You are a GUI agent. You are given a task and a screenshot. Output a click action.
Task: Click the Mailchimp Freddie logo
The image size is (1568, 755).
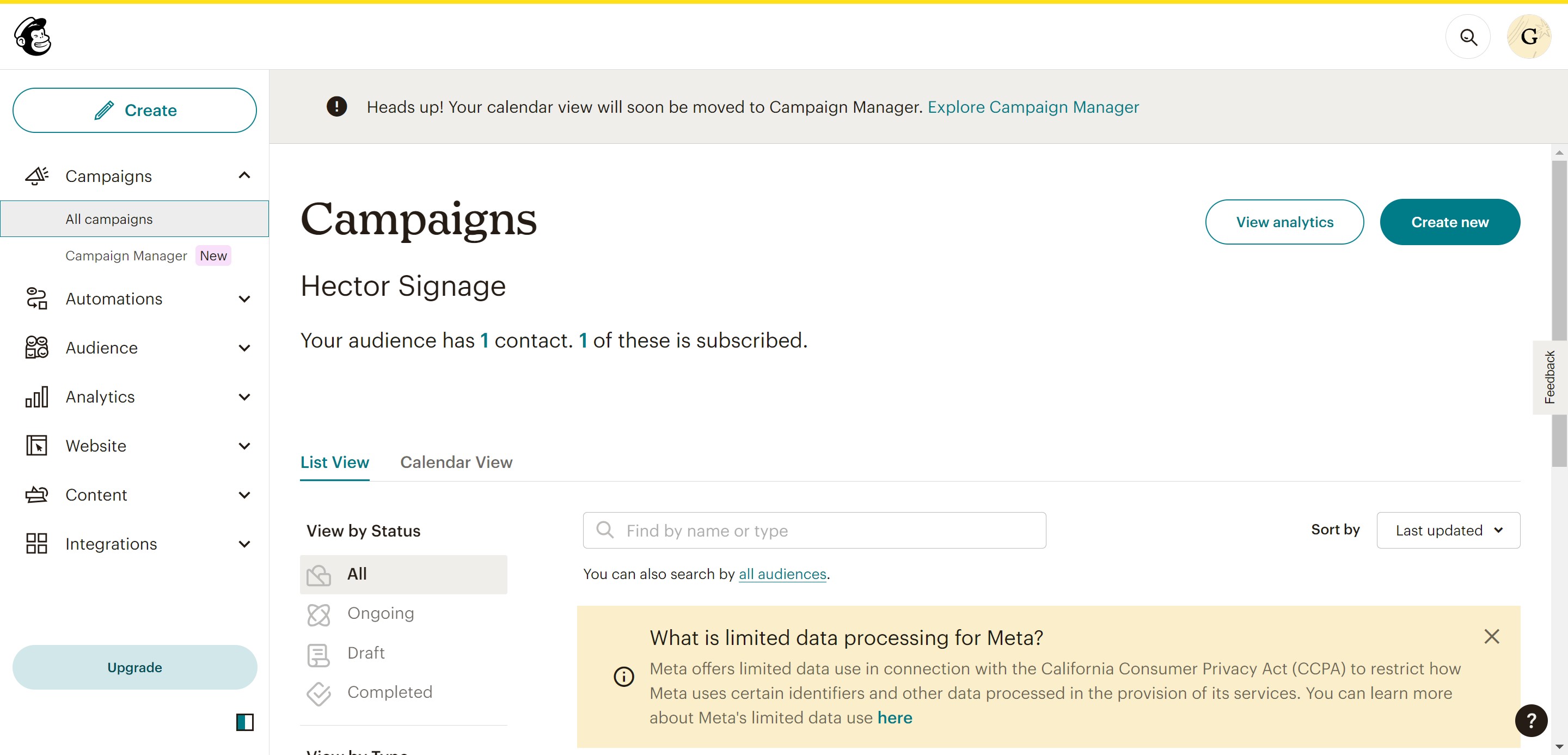[33, 36]
